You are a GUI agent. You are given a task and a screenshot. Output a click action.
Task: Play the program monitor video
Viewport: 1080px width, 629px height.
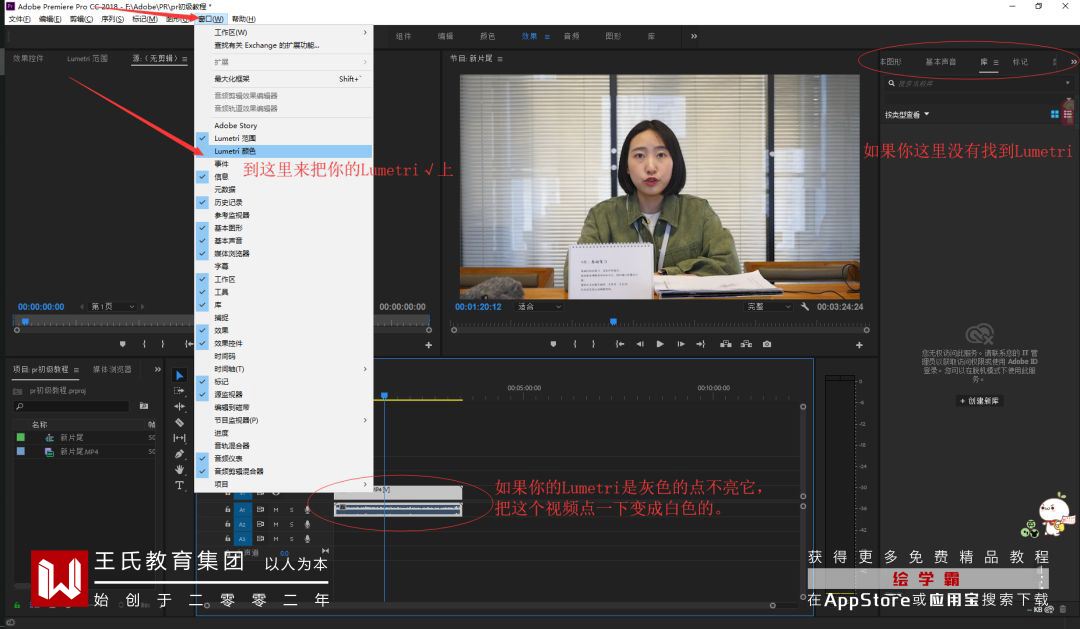(660, 344)
